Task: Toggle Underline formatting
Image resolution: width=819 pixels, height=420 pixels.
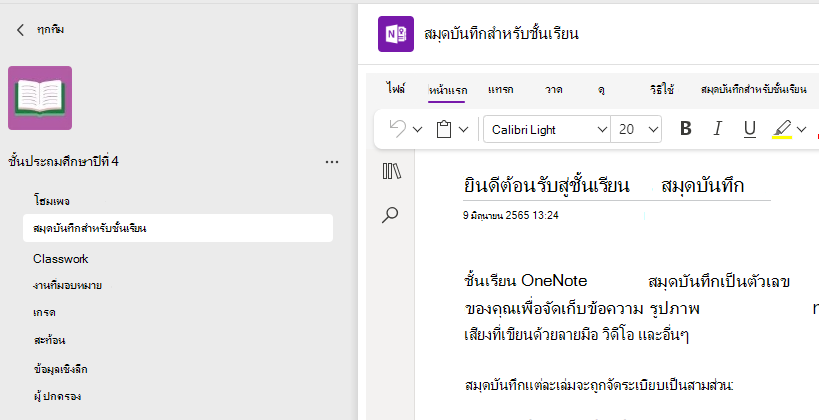Action: [x=750, y=129]
